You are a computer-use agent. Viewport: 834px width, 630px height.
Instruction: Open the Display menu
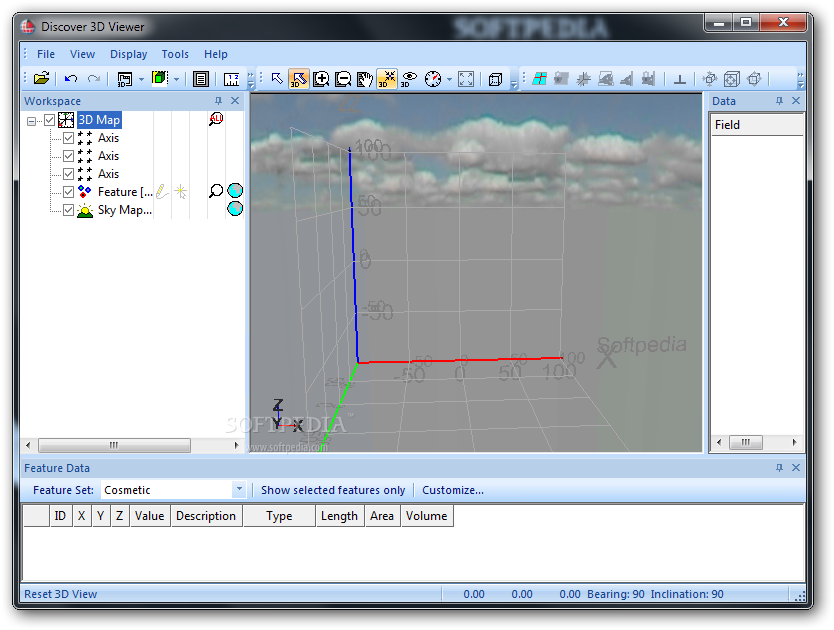click(x=128, y=54)
